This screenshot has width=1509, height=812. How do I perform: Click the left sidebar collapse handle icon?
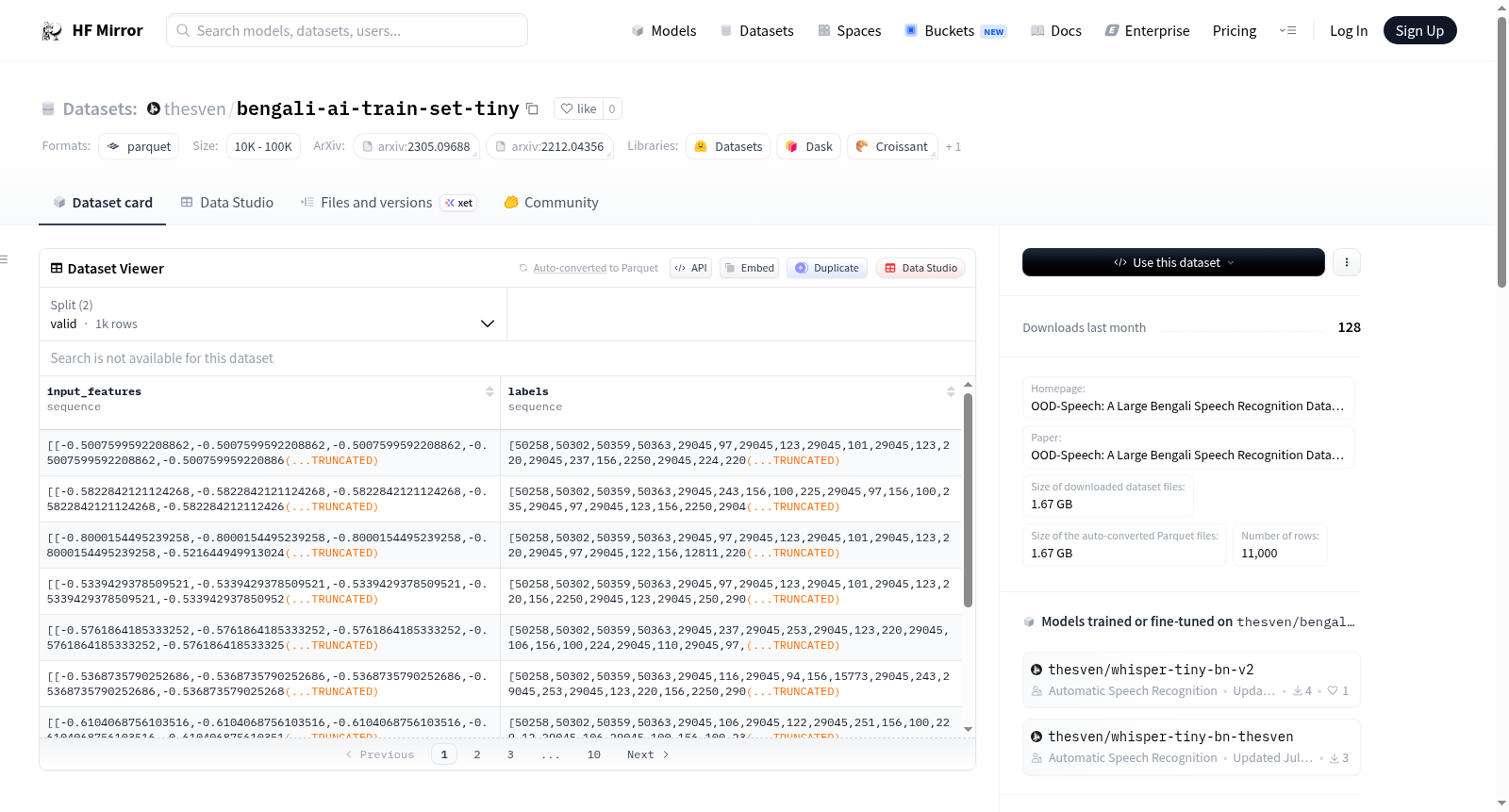pos(4,259)
